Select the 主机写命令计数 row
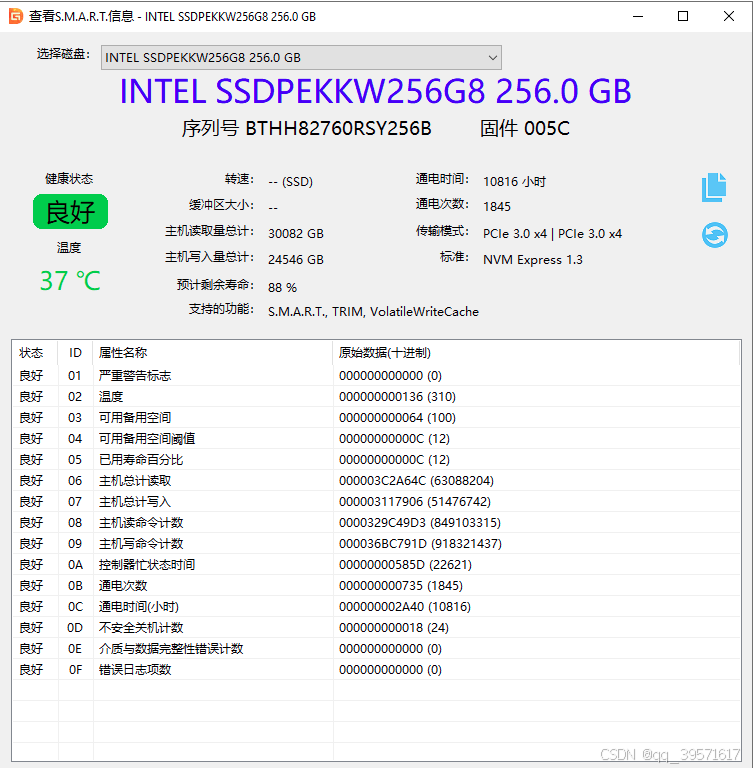The image size is (755, 768). [376, 544]
